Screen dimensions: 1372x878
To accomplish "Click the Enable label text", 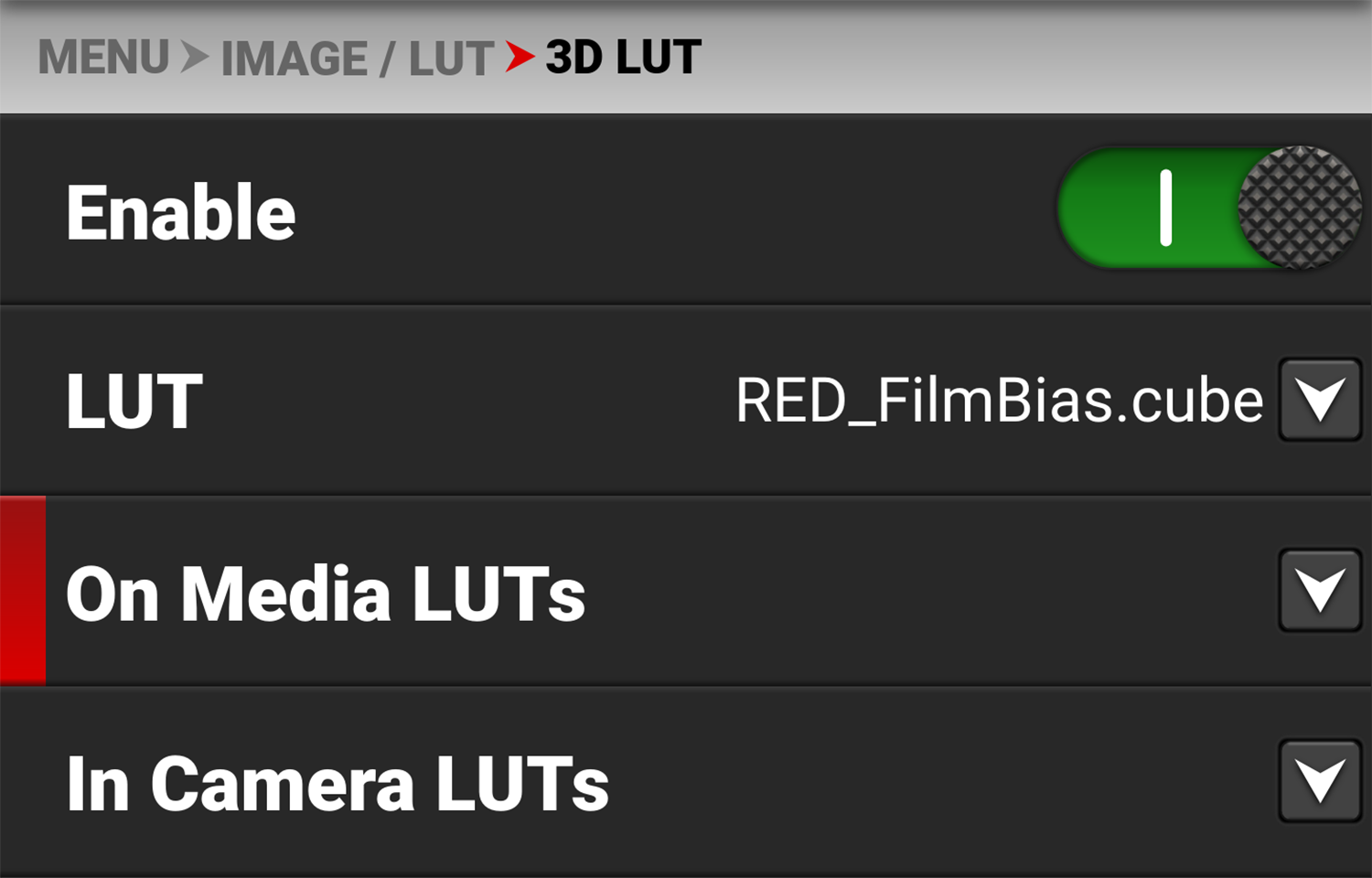I will coord(180,212).
